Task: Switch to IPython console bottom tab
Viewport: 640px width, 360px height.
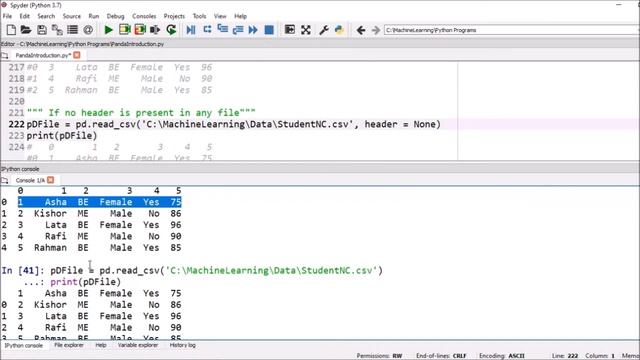Action: (24, 345)
